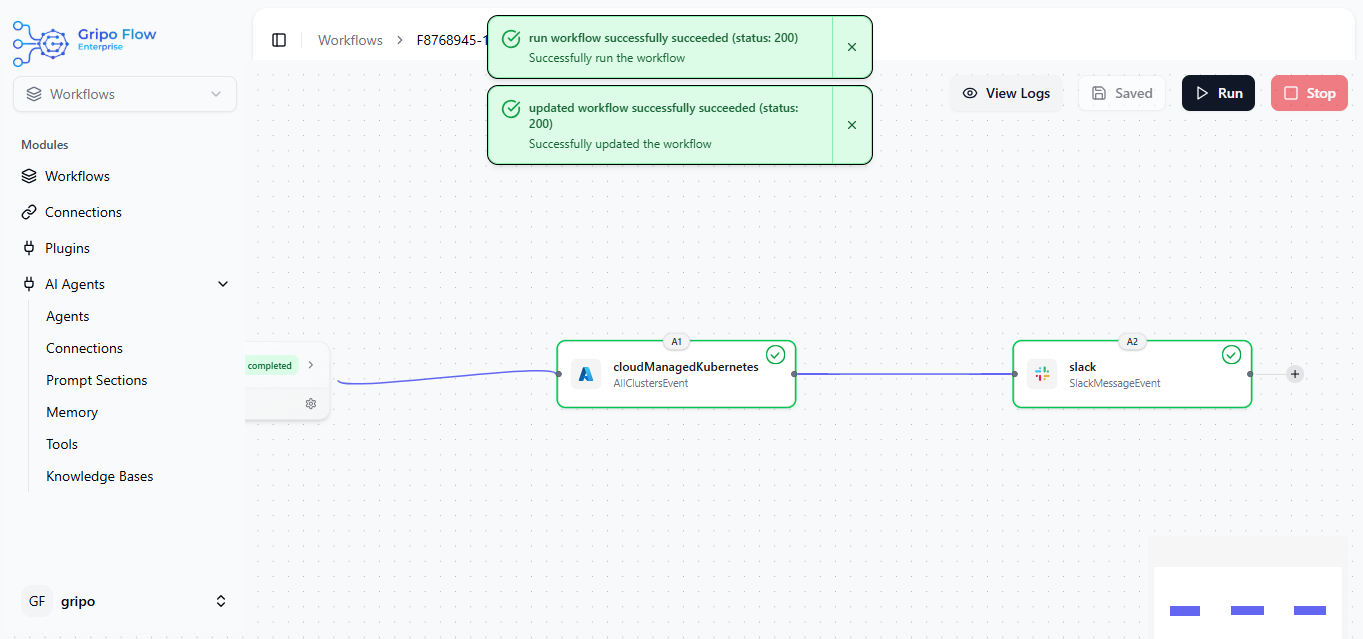
Task: Click the Slack icon on slack node
Action: click(1042, 374)
